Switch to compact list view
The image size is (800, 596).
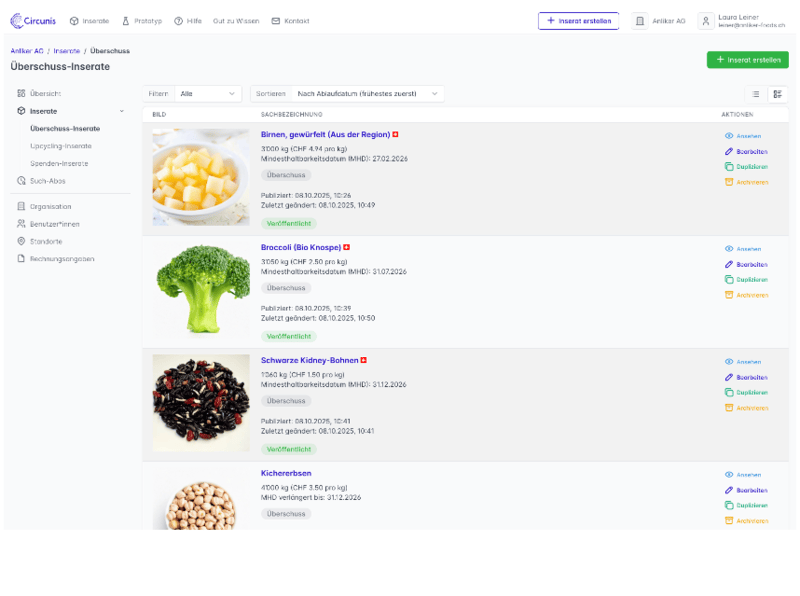756,94
